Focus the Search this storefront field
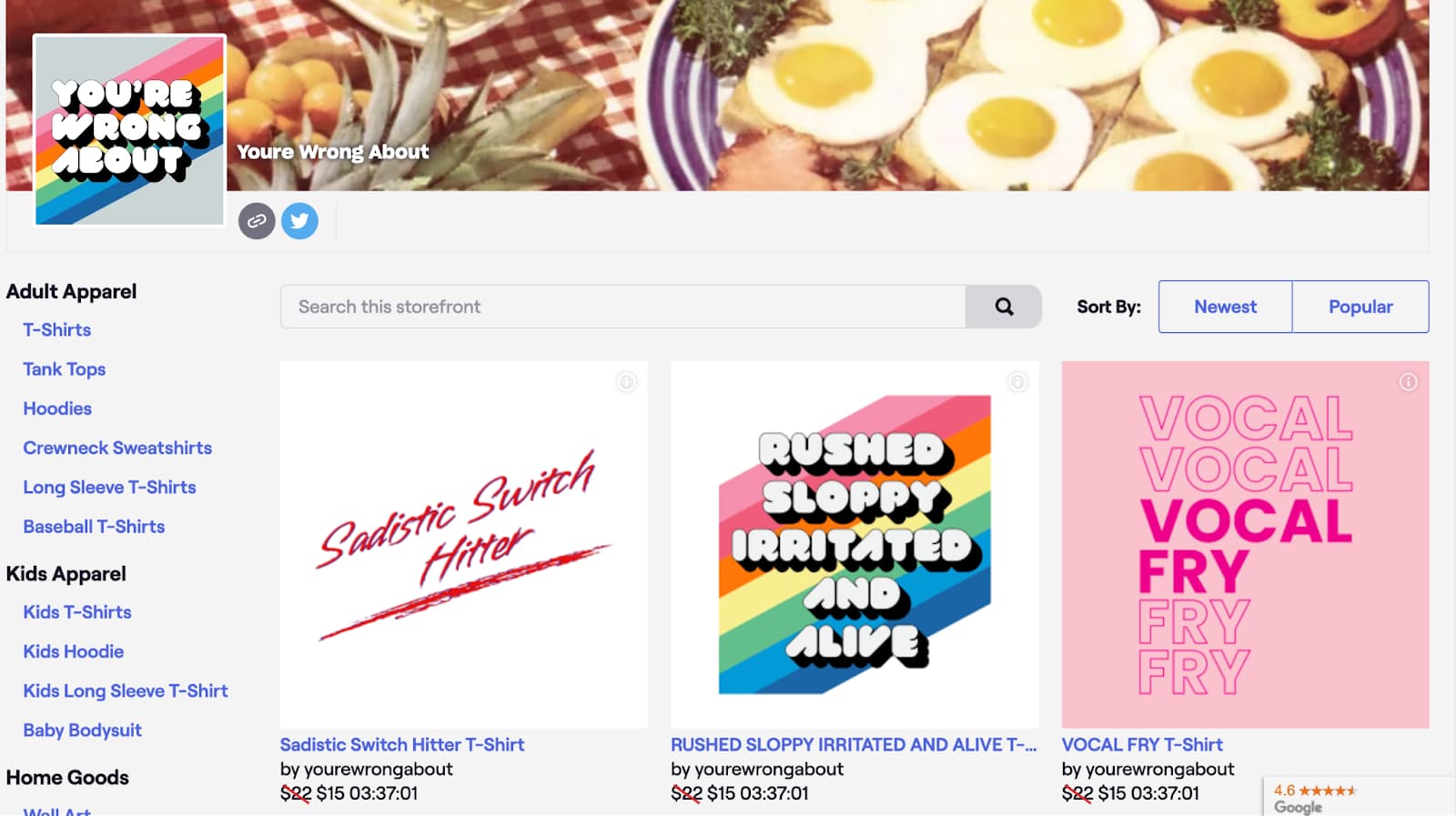This screenshot has height=816, width=1456. pyautogui.click(x=622, y=307)
